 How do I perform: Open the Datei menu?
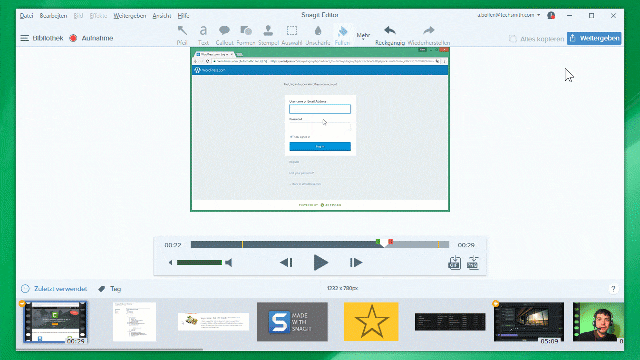(27, 16)
